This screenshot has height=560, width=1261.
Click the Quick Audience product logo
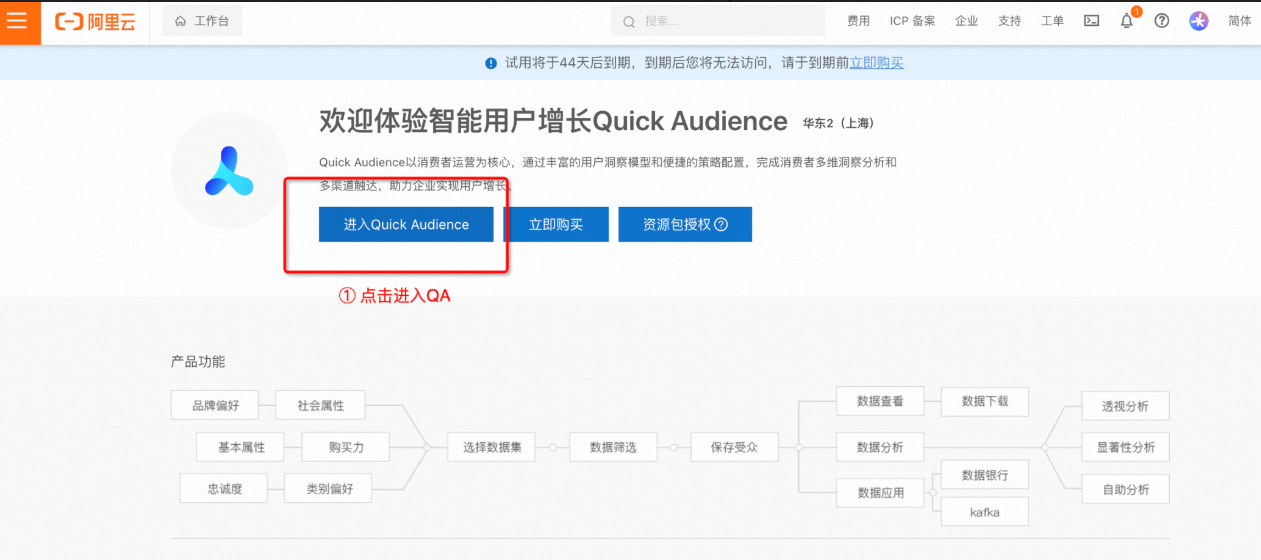coord(229,171)
